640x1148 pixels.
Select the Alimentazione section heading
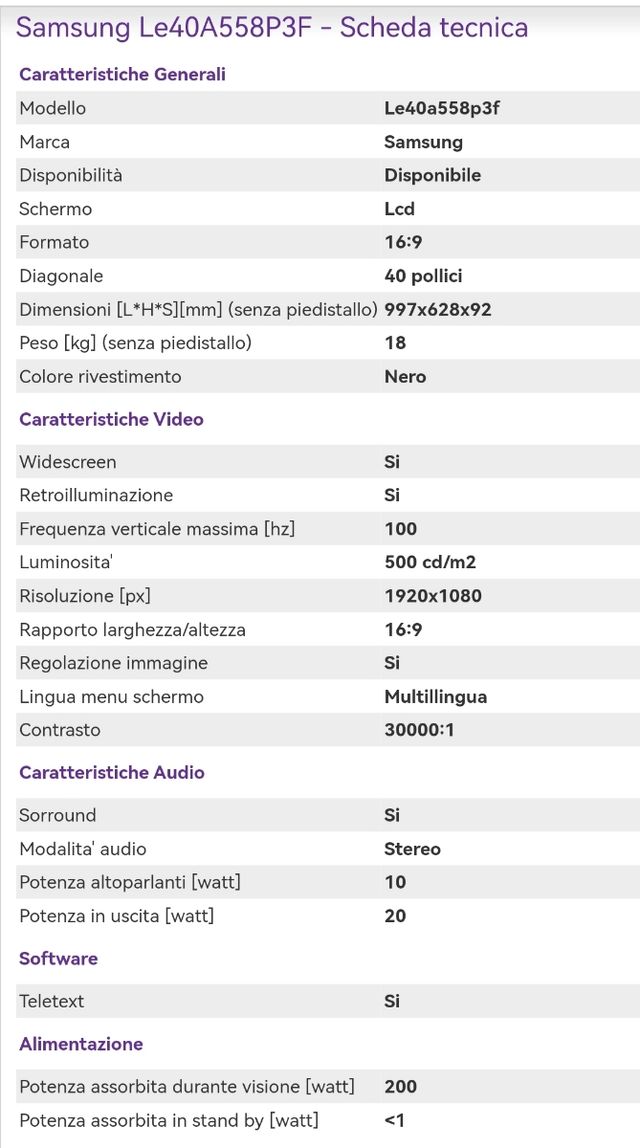(x=81, y=1044)
